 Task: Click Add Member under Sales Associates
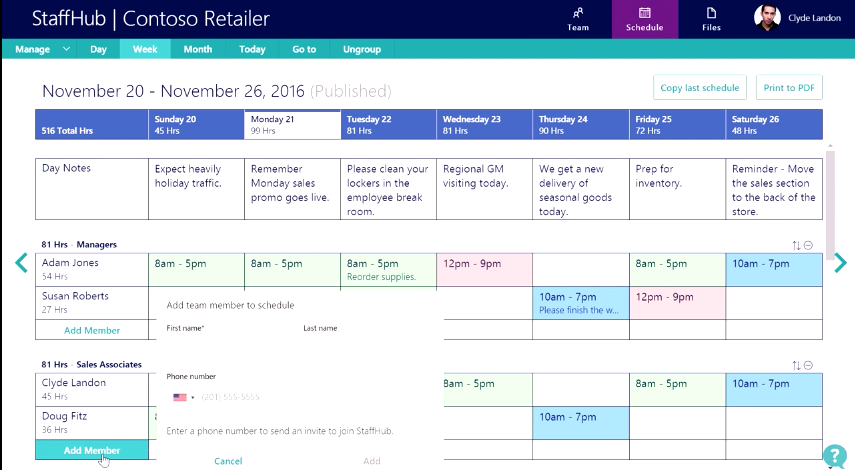click(92, 450)
